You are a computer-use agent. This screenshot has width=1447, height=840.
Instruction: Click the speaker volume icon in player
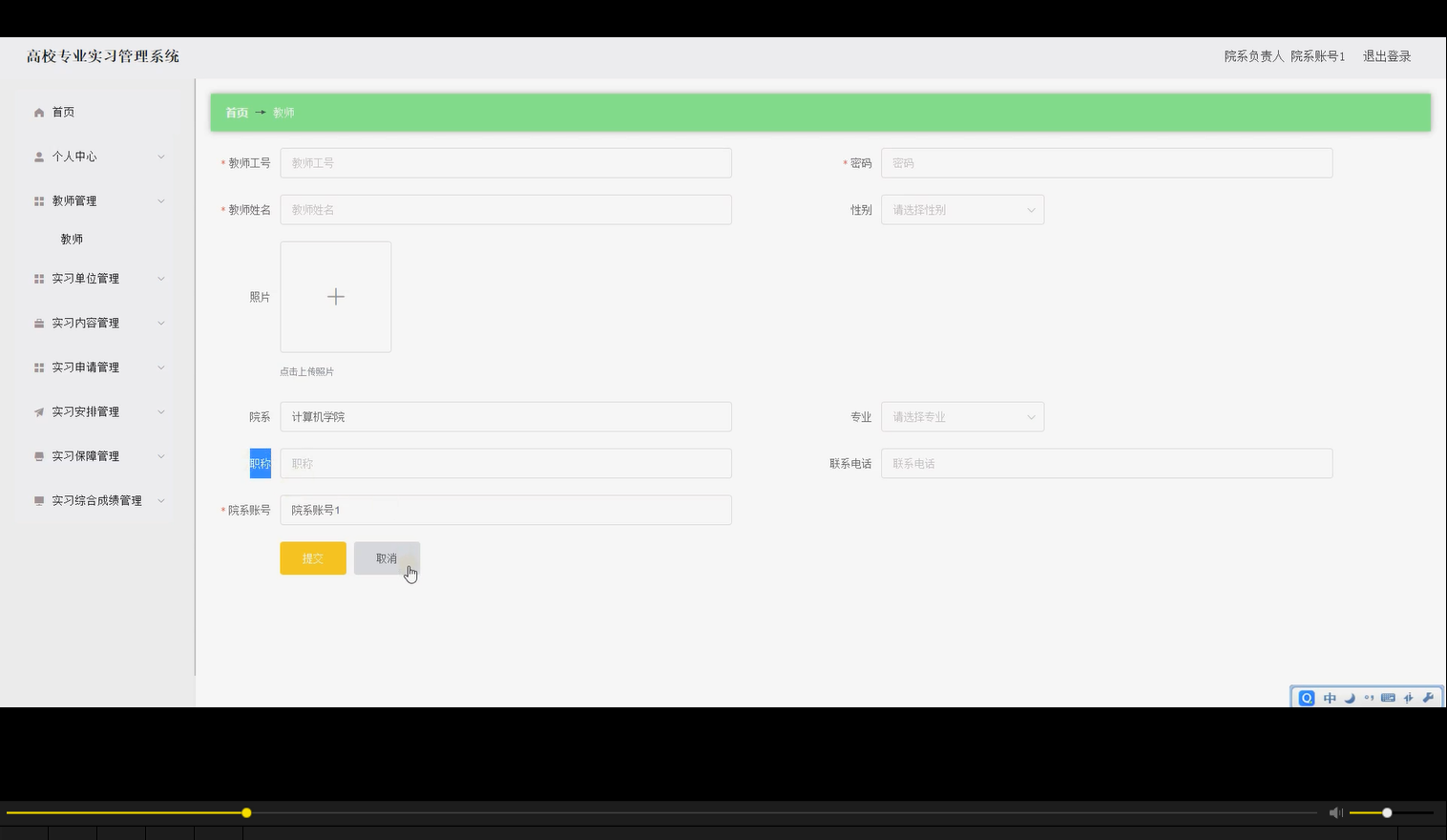1335,812
